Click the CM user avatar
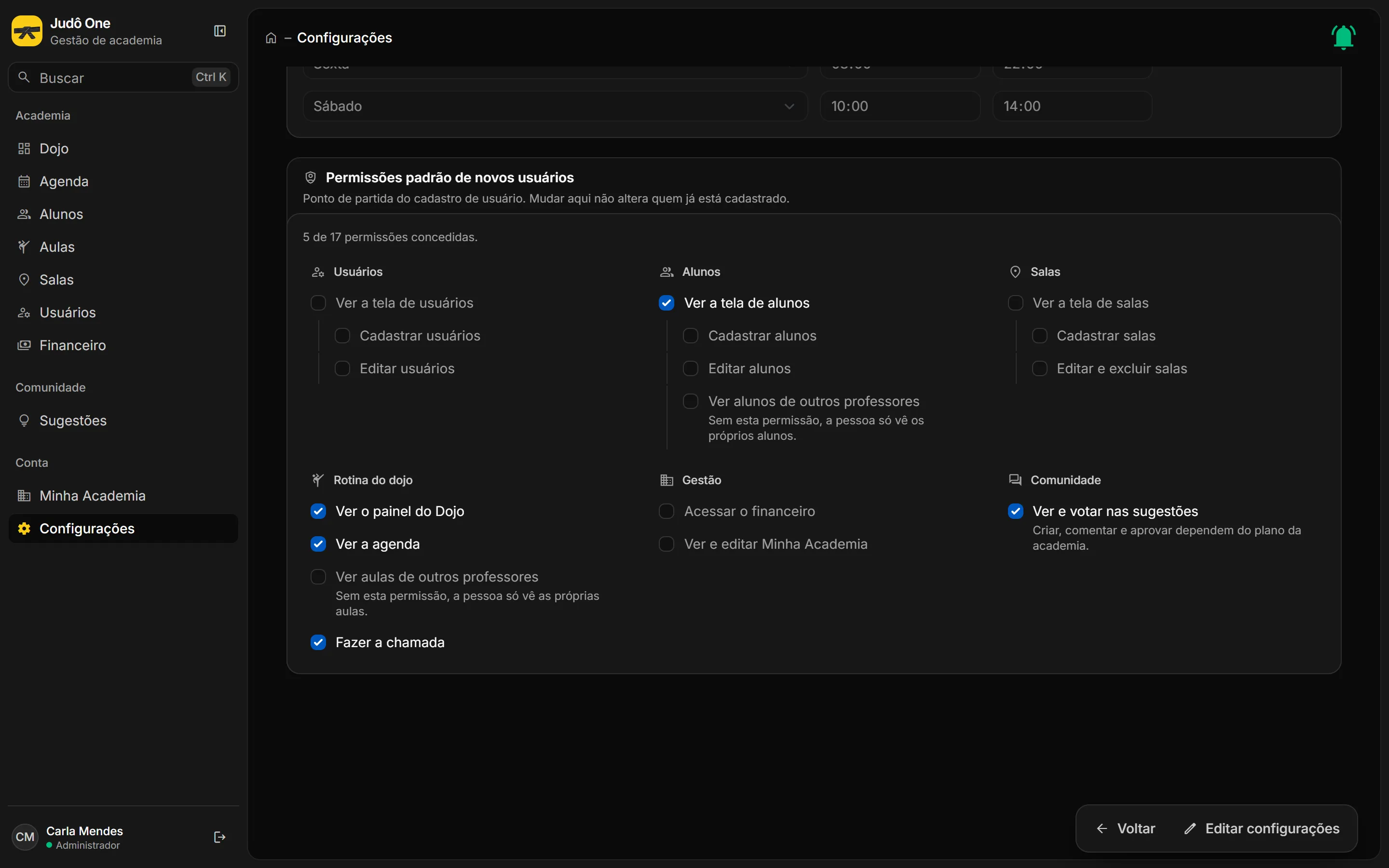The image size is (1389, 868). pyautogui.click(x=25, y=837)
